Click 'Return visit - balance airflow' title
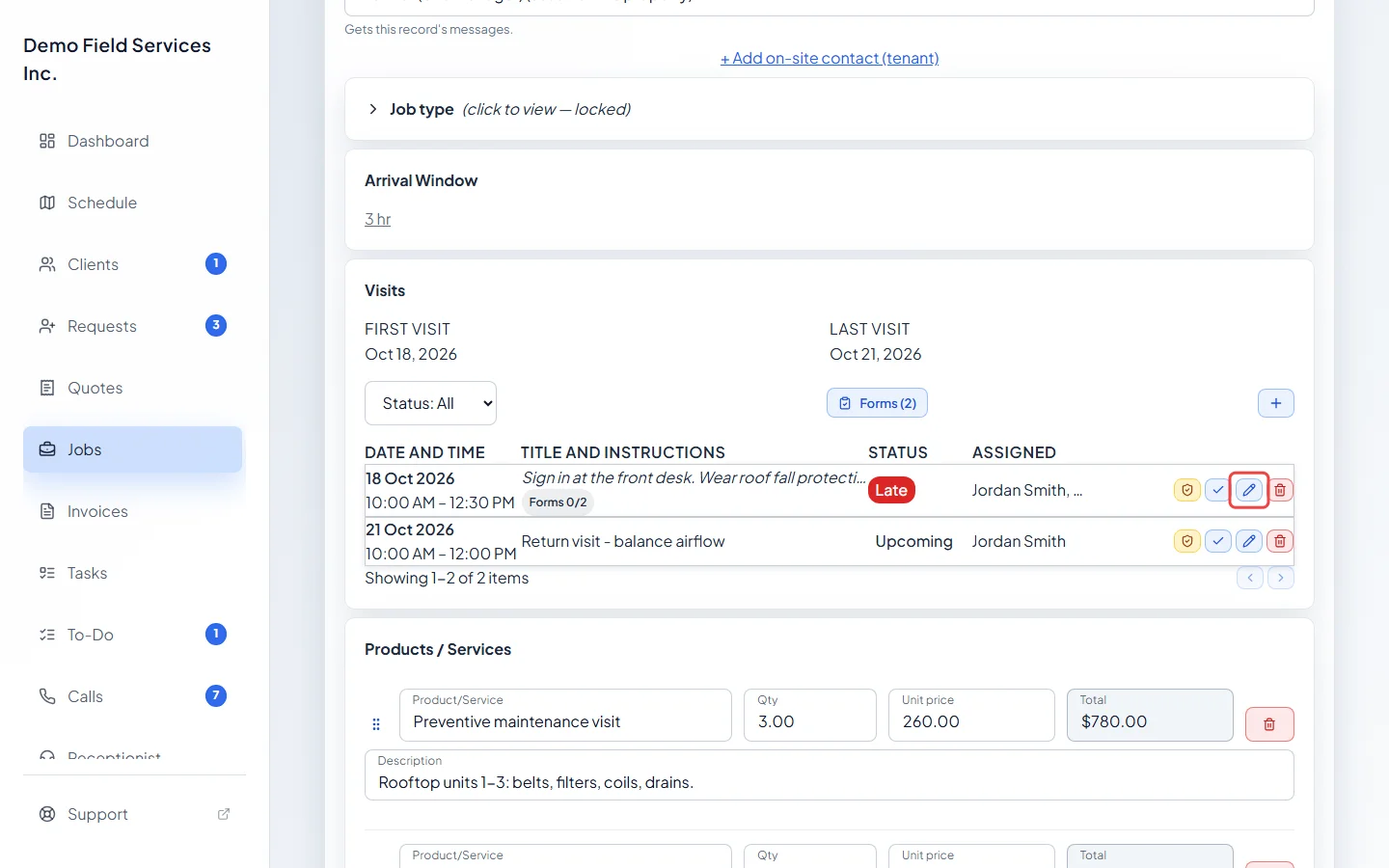Image resolution: width=1389 pixels, height=868 pixels. coord(623,541)
